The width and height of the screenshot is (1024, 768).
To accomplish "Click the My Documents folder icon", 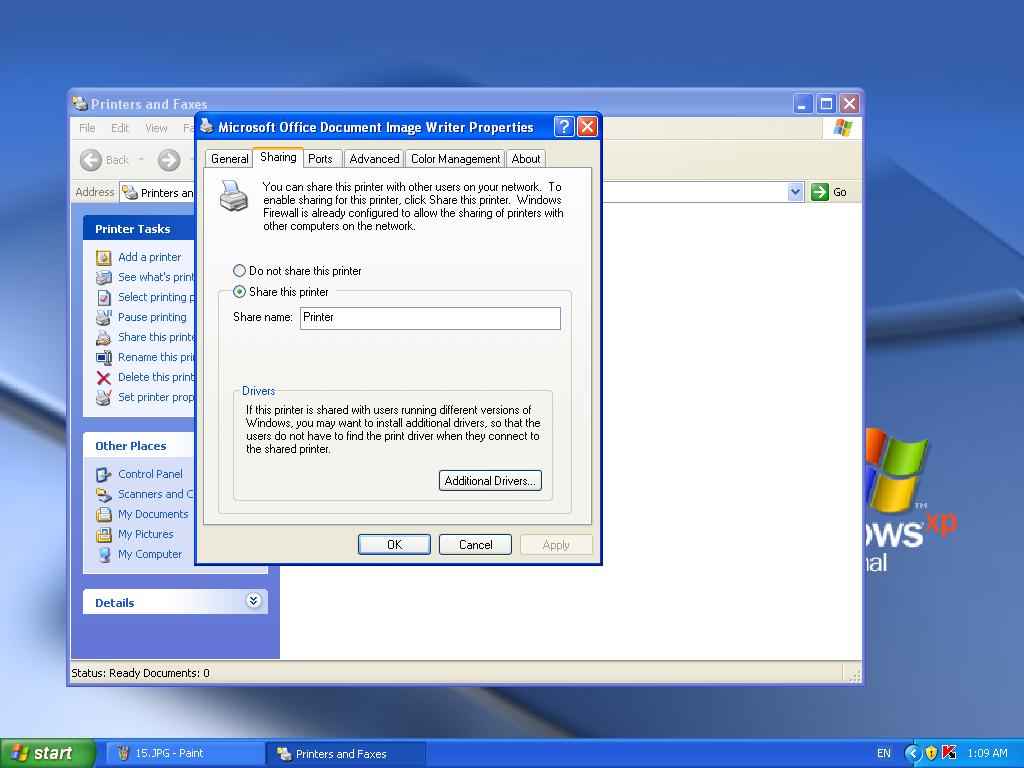I will click(103, 514).
